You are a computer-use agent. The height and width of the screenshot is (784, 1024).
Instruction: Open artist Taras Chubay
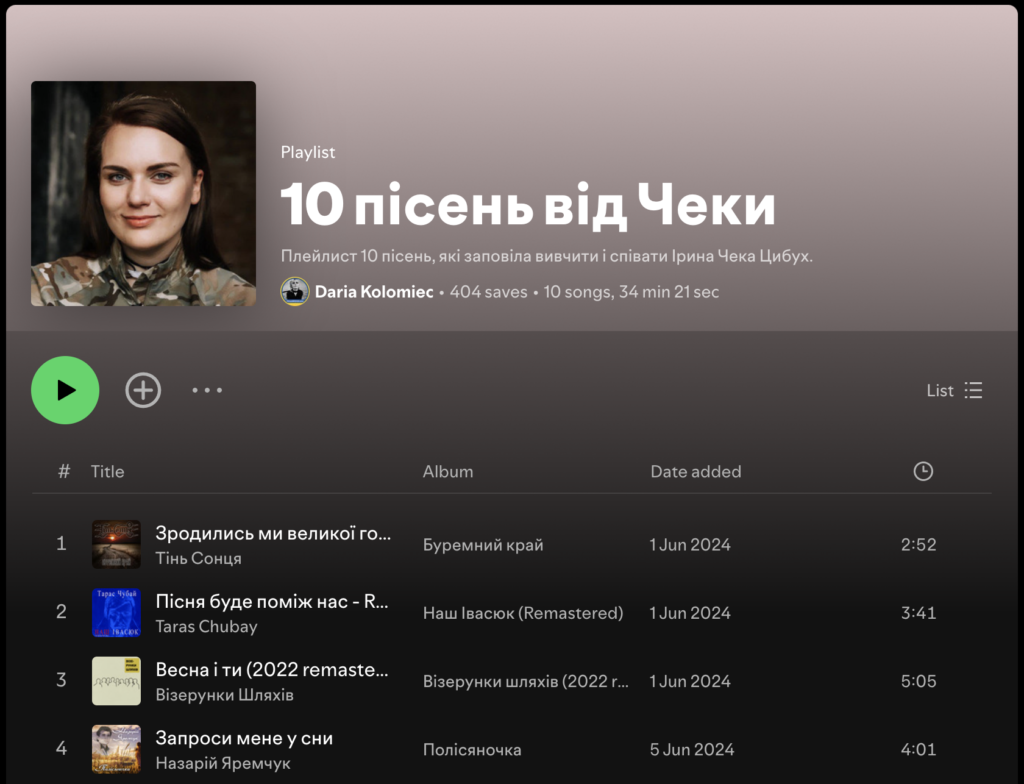206,626
